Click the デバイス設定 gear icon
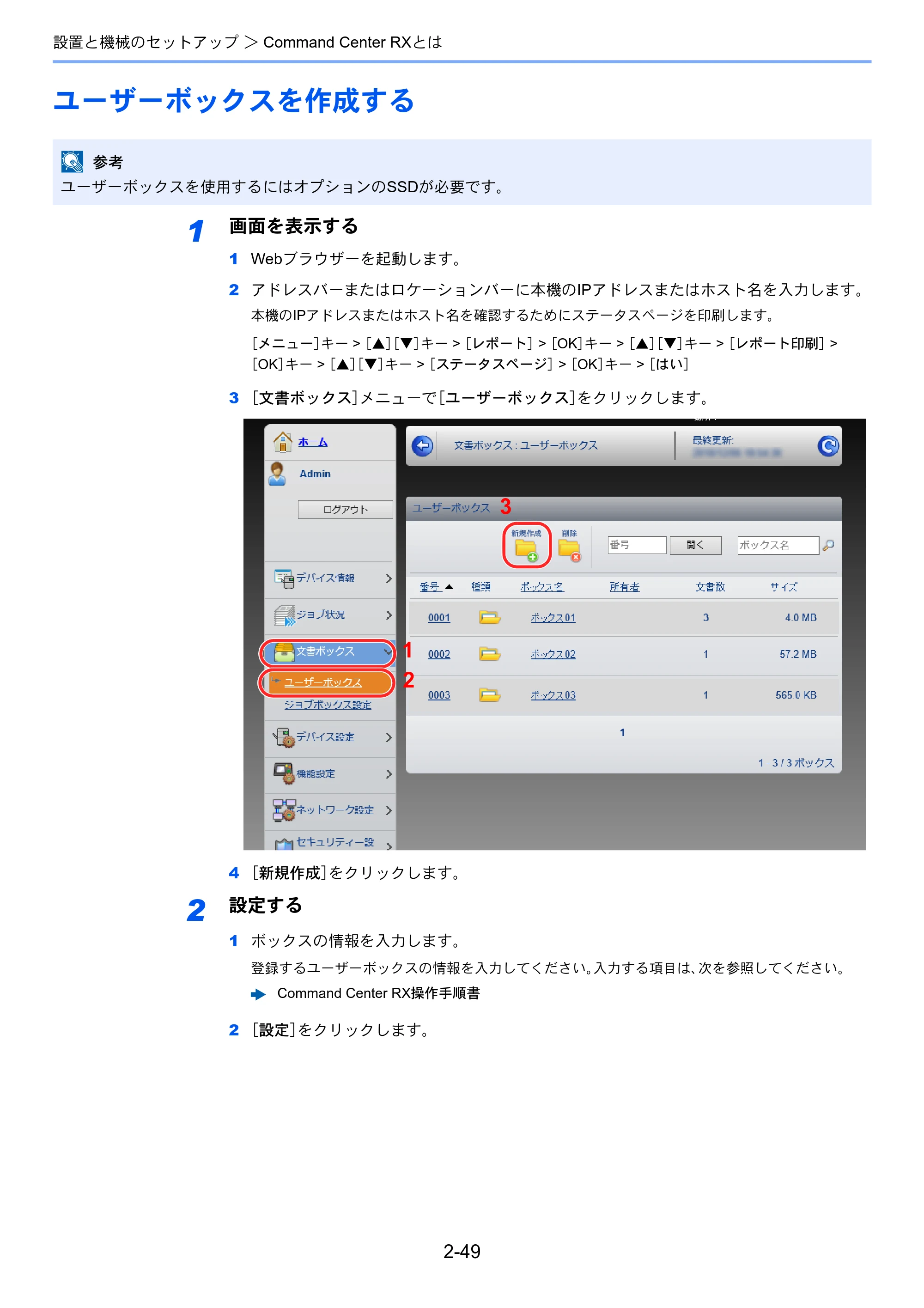 coord(284,737)
